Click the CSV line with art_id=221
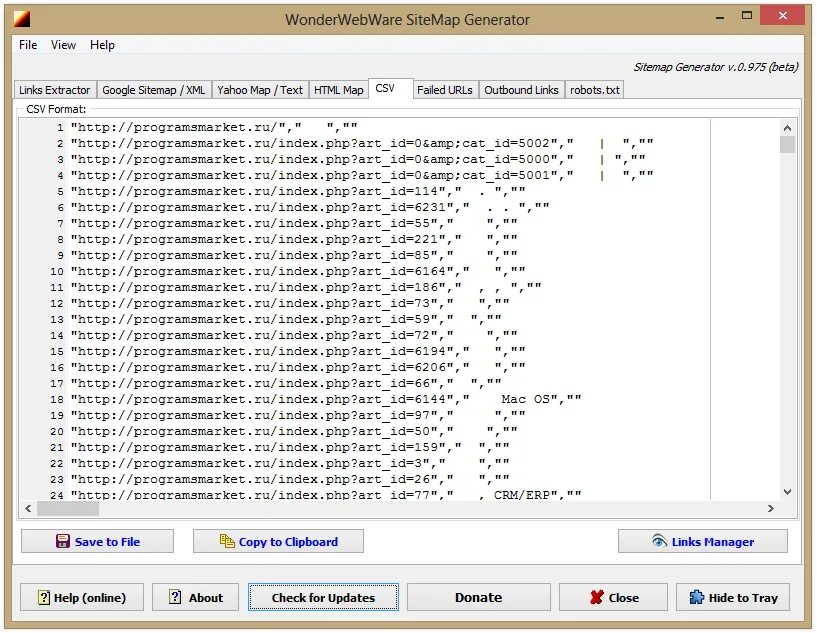817x633 pixels. (294, 239)
